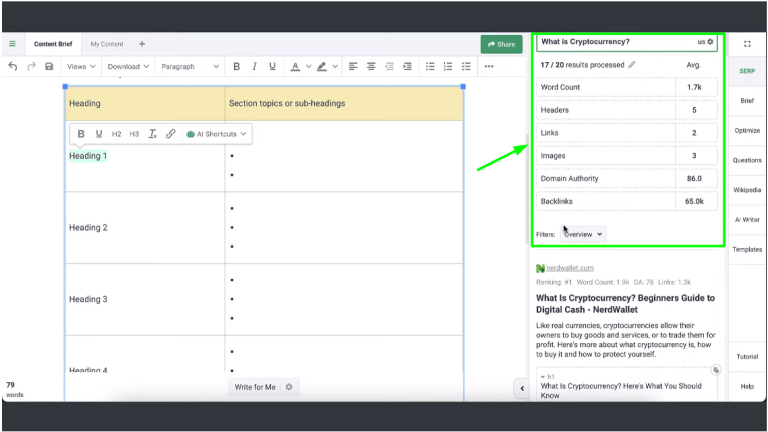
Task: Open the Brief sidebar tab
Action: coord(747,100)
